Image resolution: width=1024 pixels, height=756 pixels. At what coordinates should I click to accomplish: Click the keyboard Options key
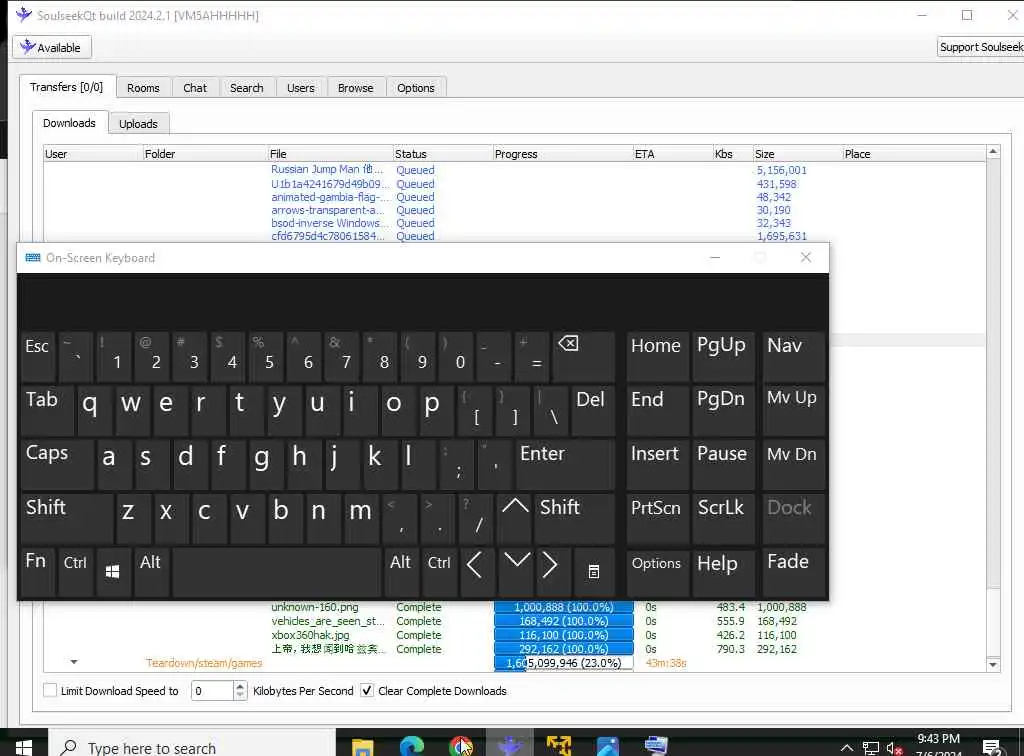[657, 572]
